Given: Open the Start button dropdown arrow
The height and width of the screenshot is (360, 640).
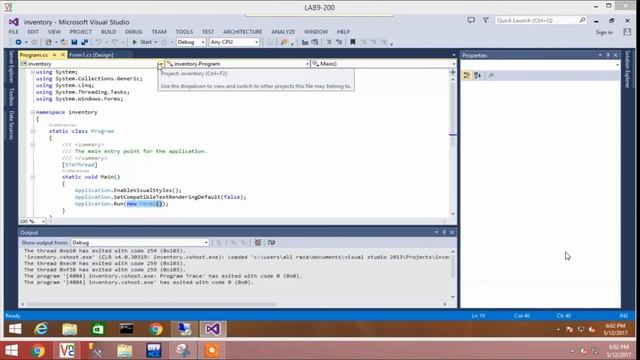Looking at the screenshot, I should pyautogui.click(x=156, y=42).
